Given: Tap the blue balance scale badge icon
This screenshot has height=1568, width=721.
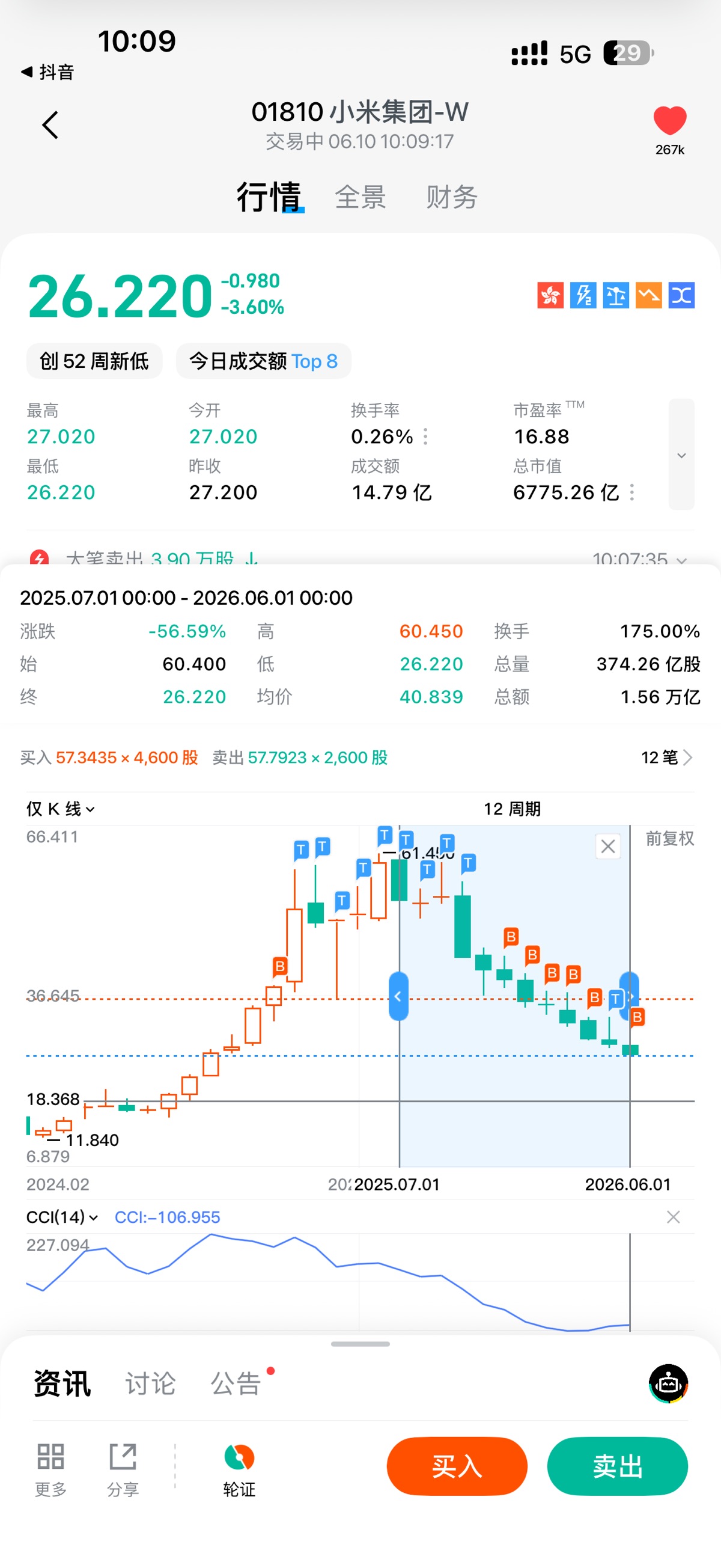Looking at the screenshot, I should [x=616, y=295].
